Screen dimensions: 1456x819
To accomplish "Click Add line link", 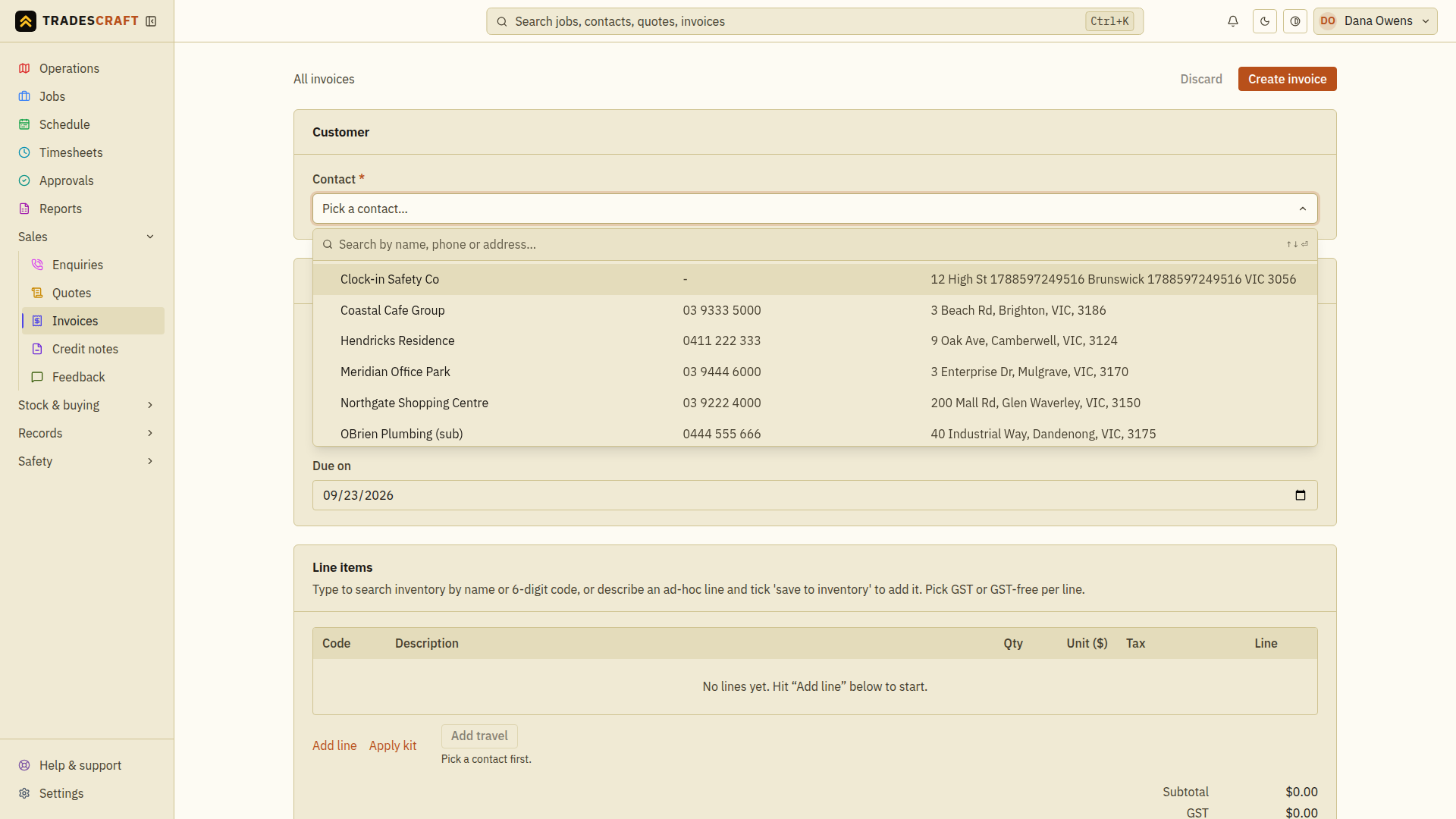I will click(x=334, y=745).
